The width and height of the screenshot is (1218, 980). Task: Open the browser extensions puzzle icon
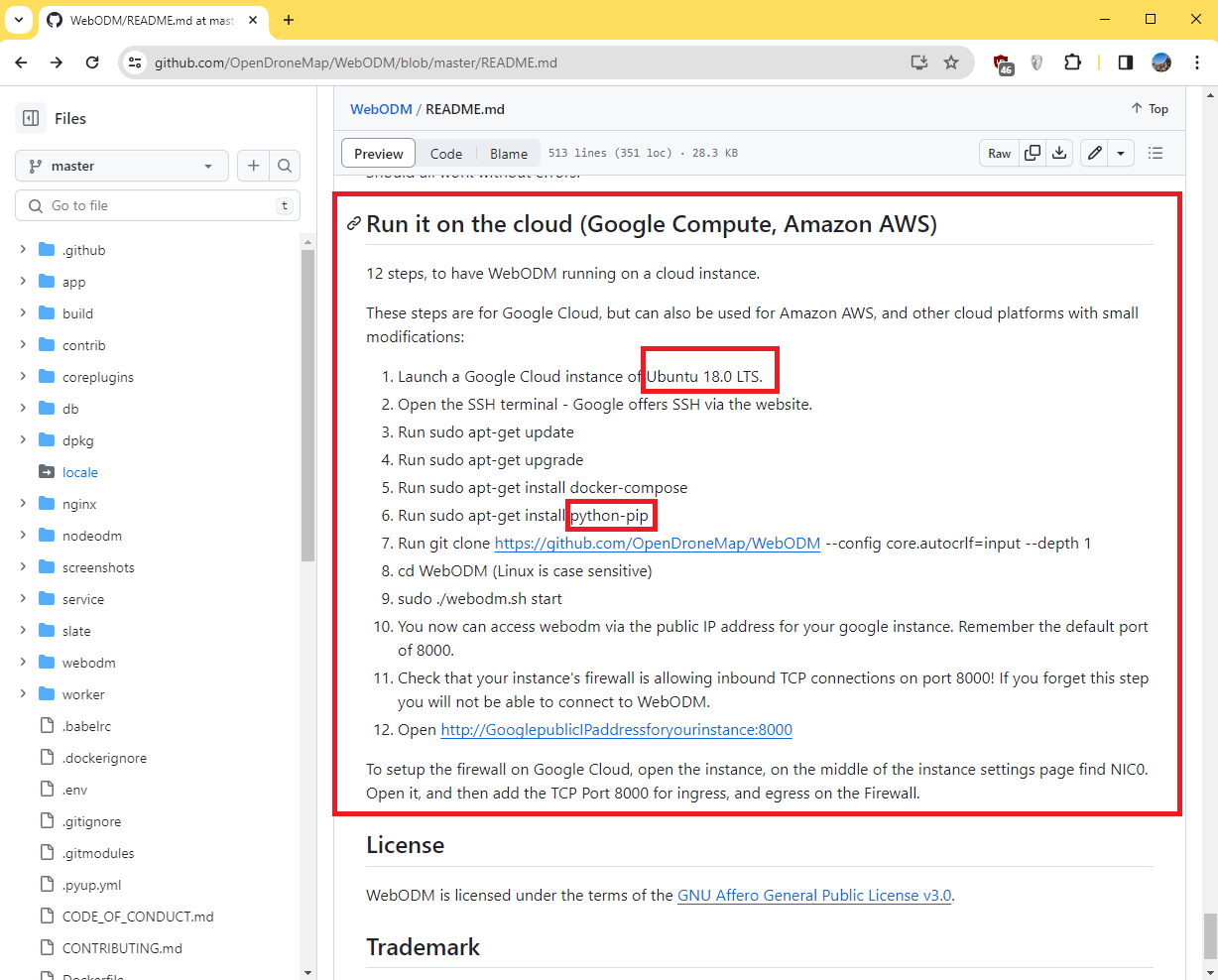[1072, 62]
